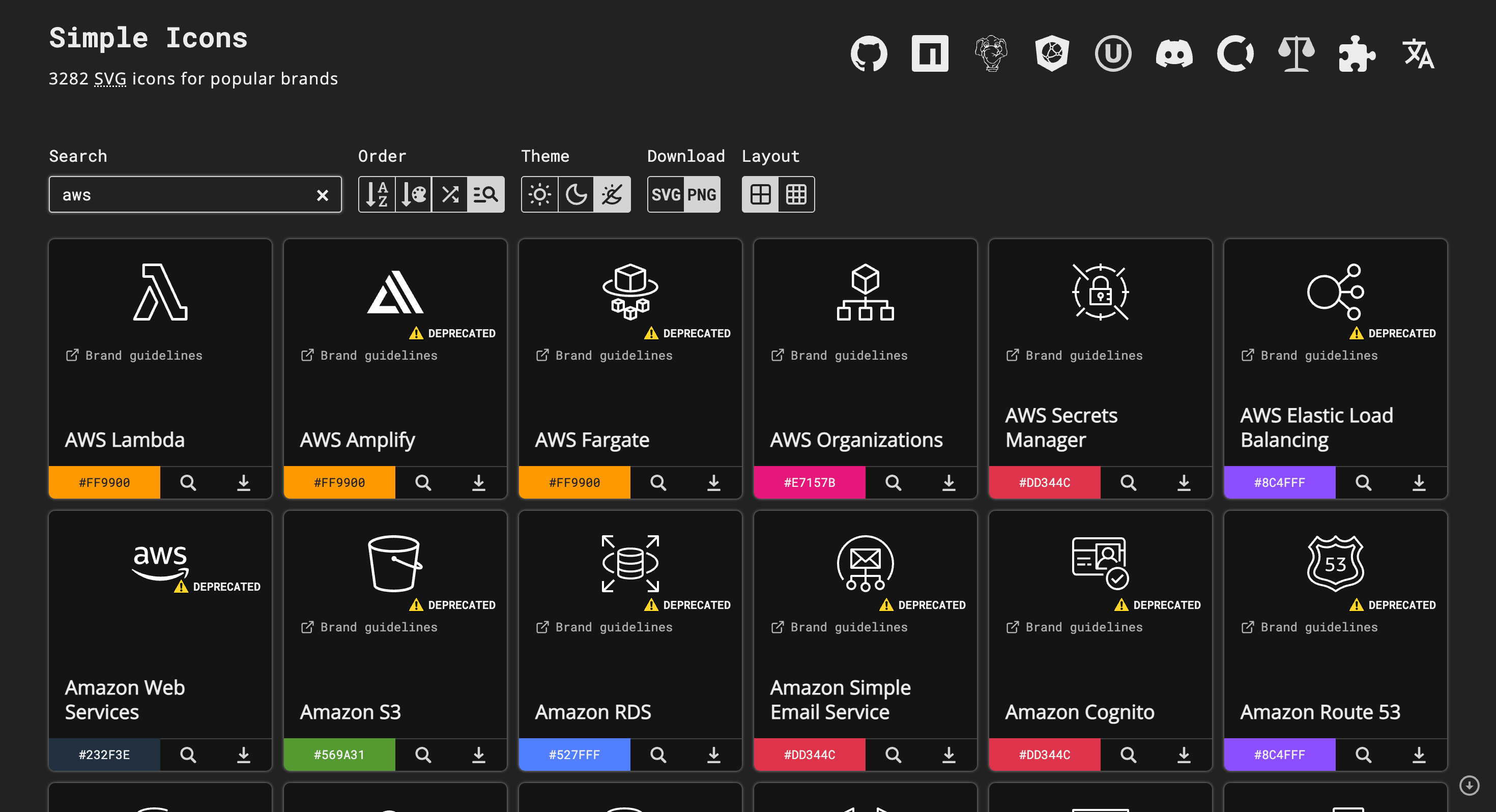Click the translate language icon in header

click(1418, 54)
